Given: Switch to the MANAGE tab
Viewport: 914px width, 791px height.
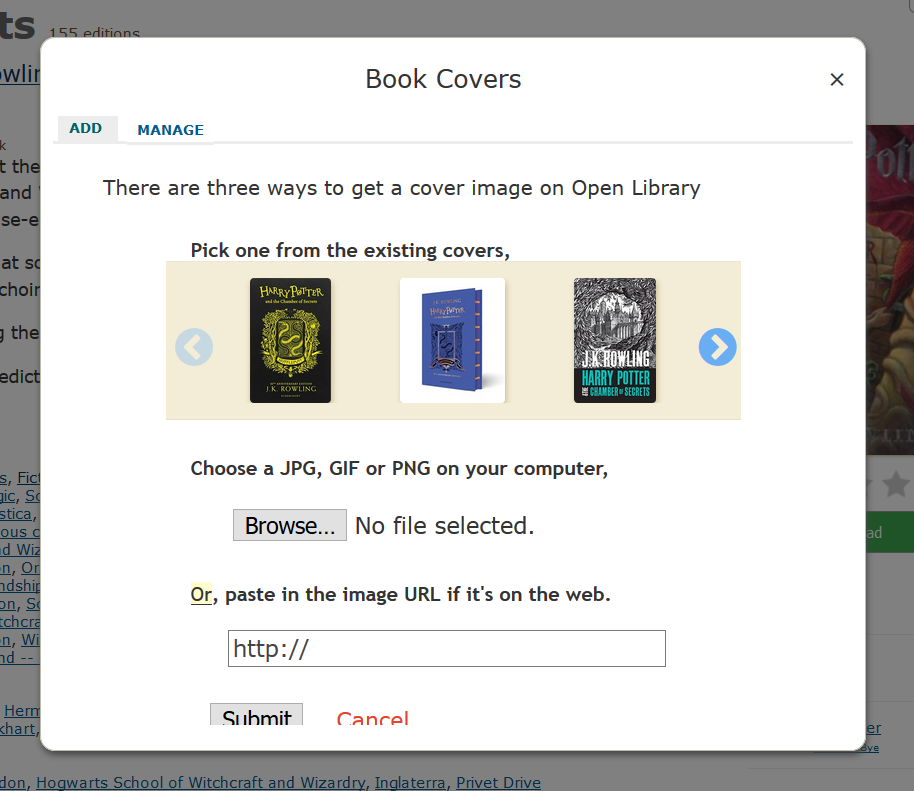Looking at the screenshot, I should (170, 130).
